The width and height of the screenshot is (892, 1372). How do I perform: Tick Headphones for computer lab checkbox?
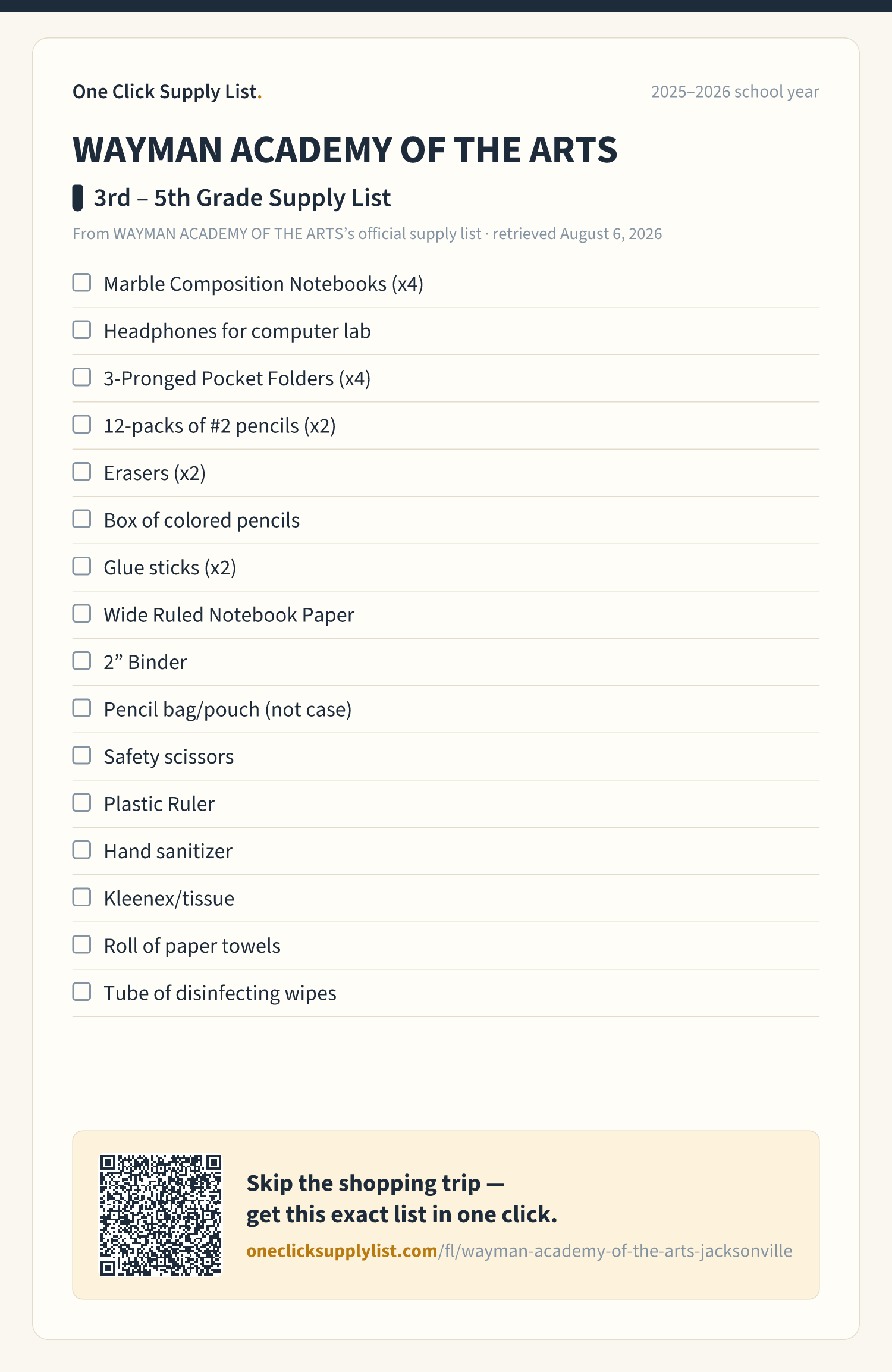tap(81, 330)
